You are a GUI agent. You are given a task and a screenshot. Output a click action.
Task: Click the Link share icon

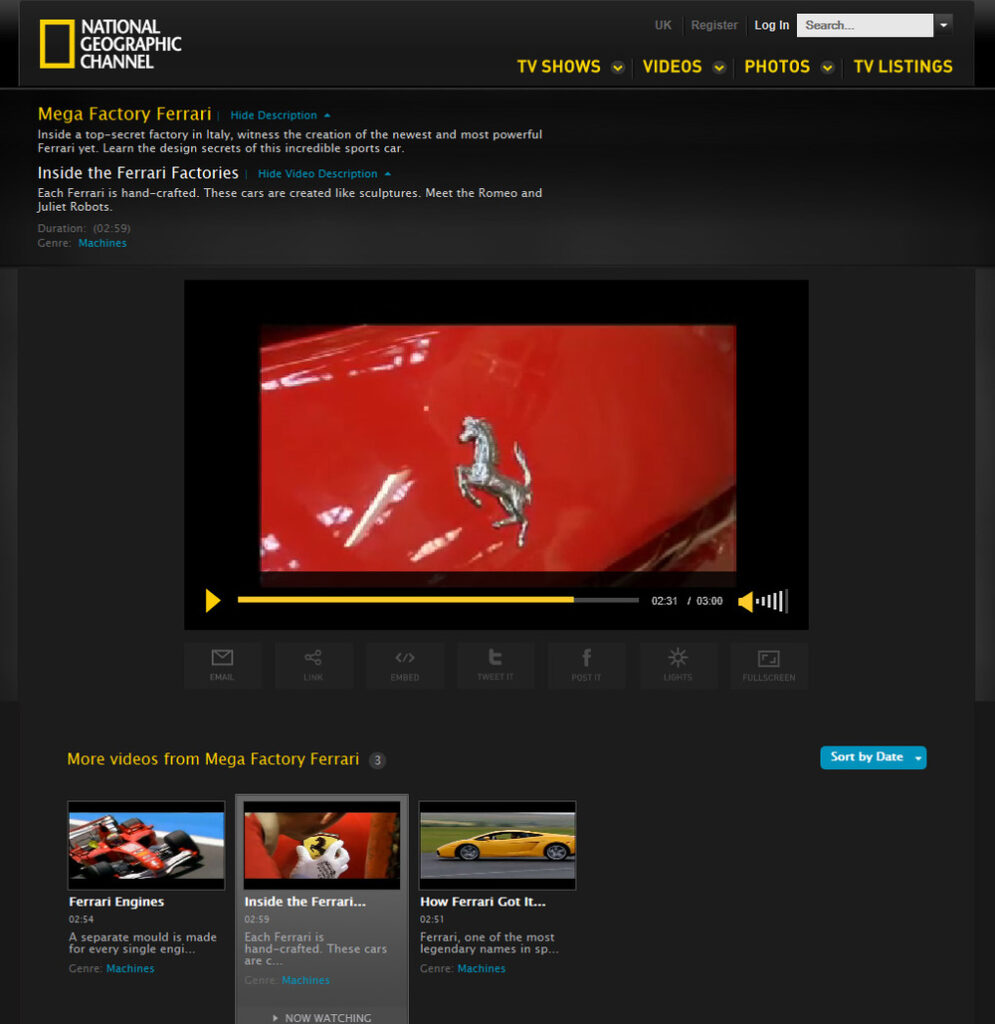click(x=313, y=665)
